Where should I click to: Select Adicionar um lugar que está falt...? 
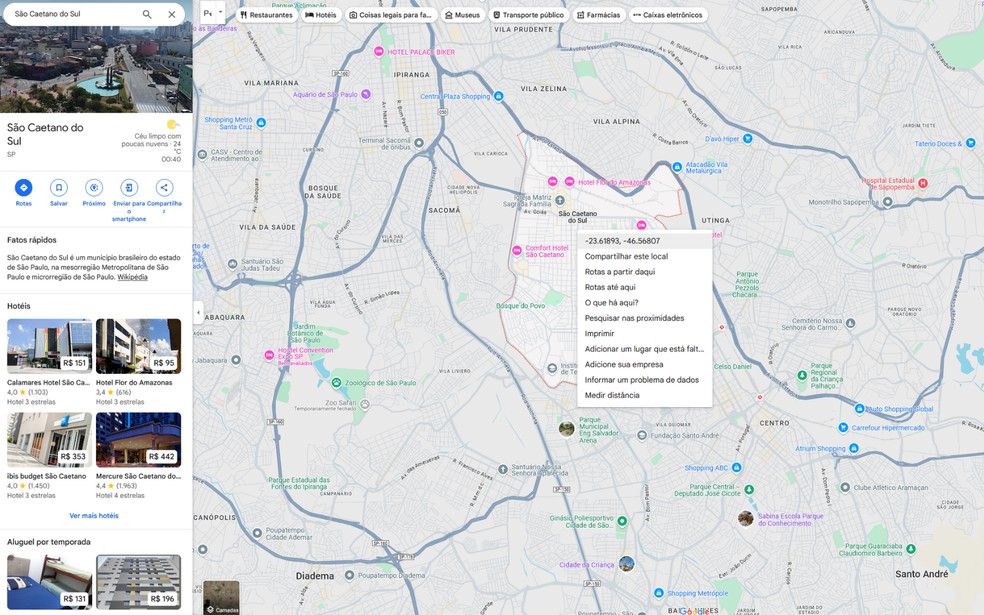tap(644, 349)
